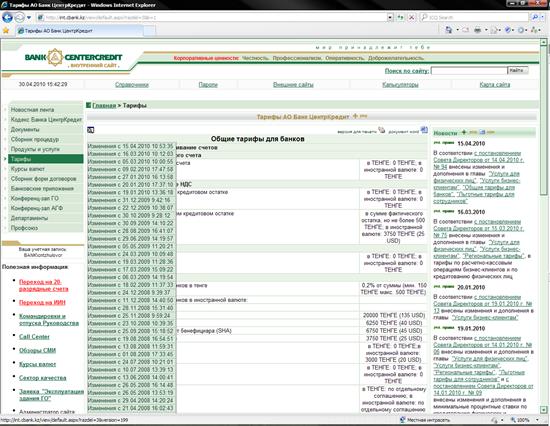Click the change history icon above the list
The width and height of the screenshot is (550, 426).
point(90,130)
